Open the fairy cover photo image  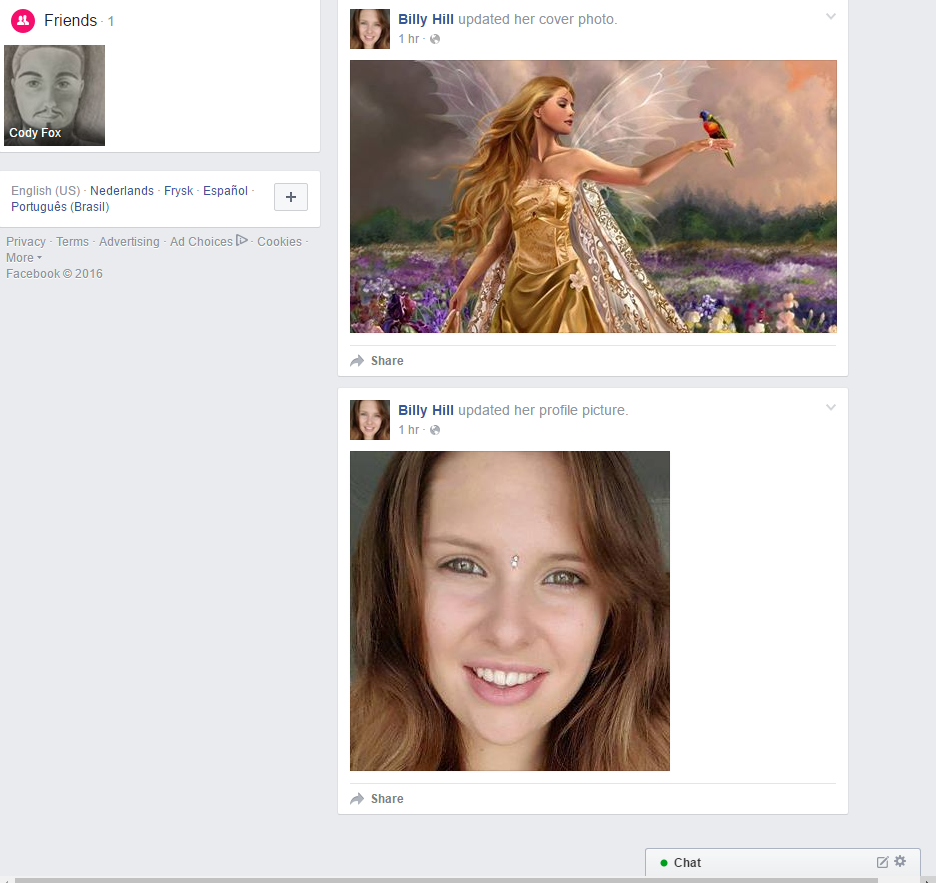(593, 196)
